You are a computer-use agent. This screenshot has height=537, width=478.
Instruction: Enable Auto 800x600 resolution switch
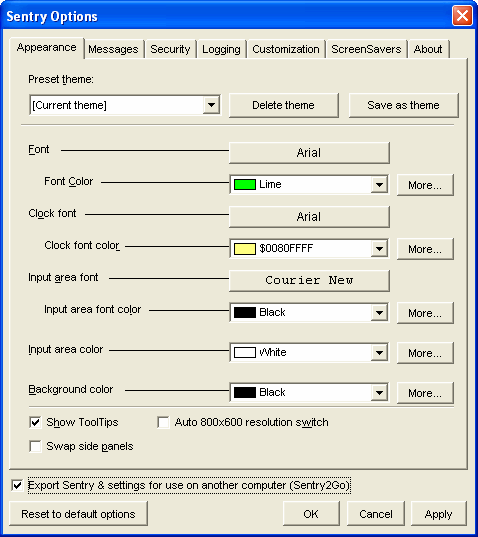pos(163,422)
